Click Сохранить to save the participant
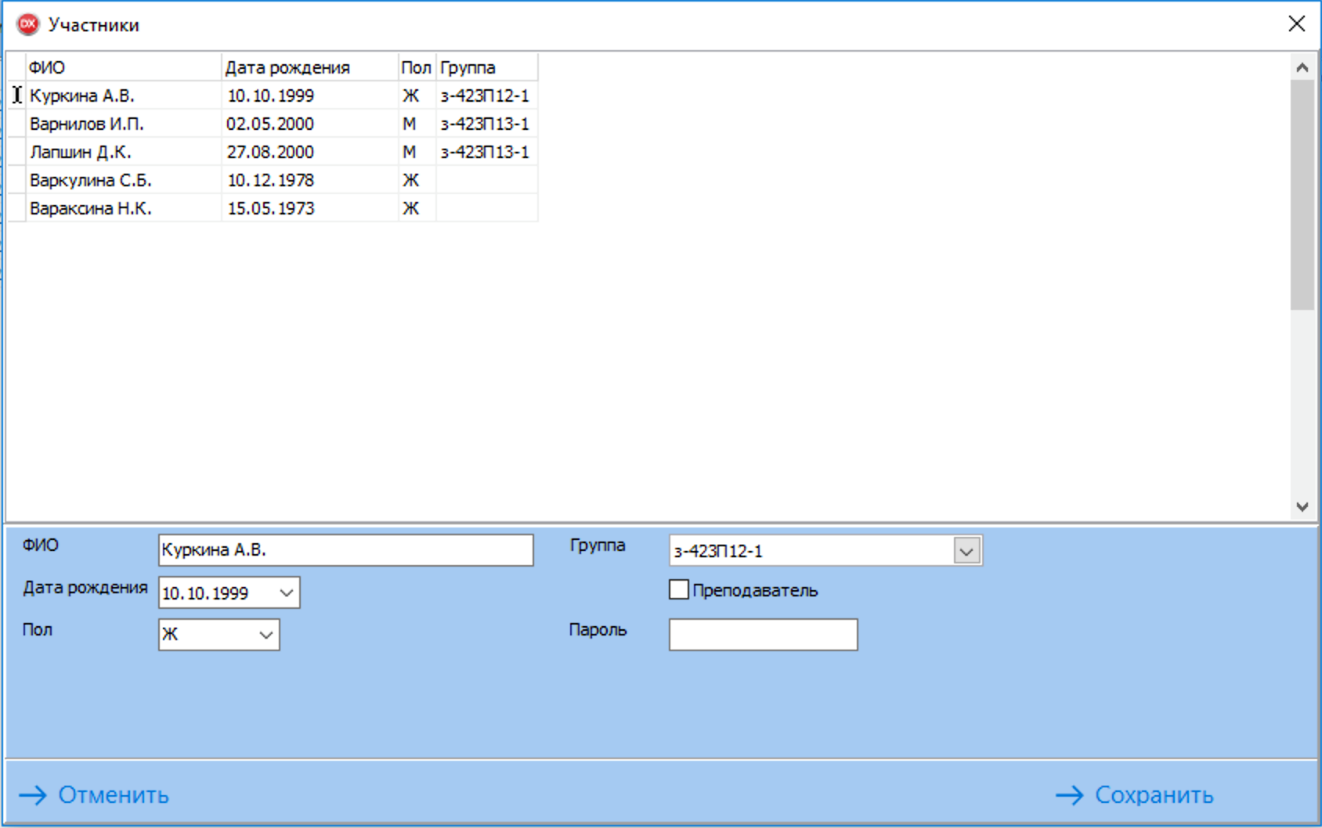The width and height of the screenshot is (1322, 828). point(1154,796)
